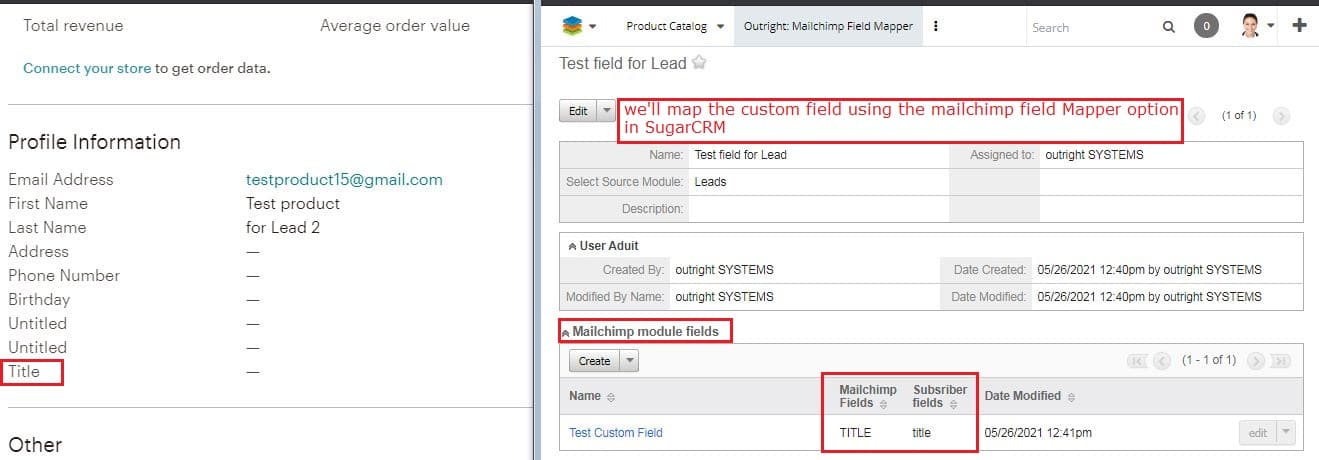Sort by Subsriber fields column

tap(940, 396)
